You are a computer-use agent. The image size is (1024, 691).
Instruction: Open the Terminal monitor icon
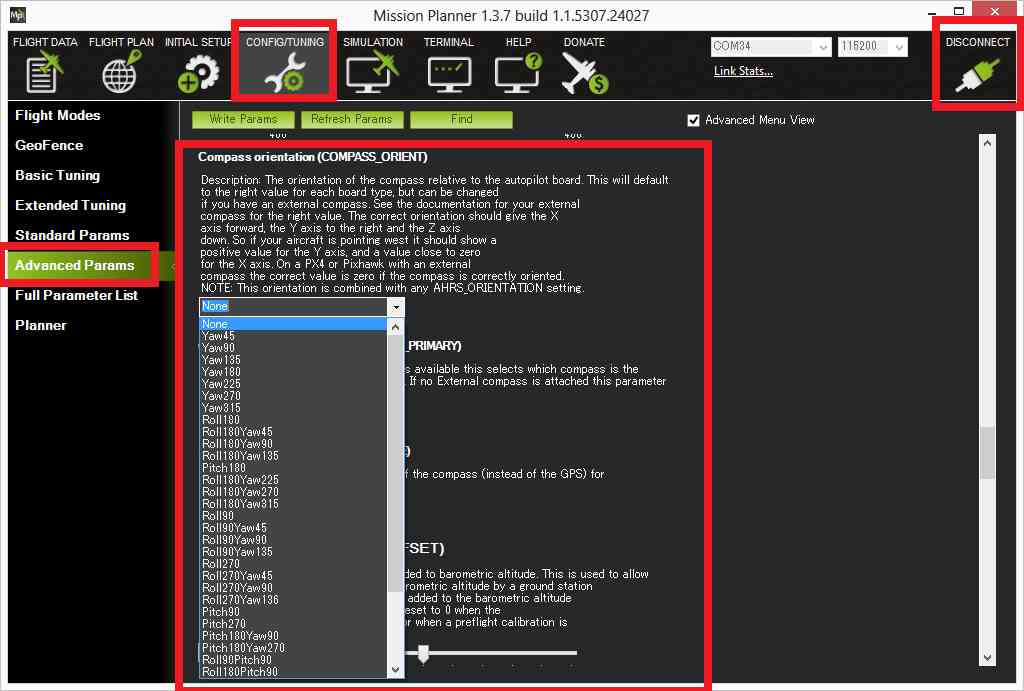pyautogui.click(x=448, y=72)
